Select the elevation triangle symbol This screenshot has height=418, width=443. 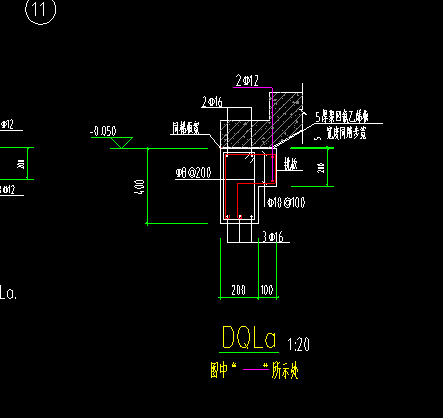(x=122, y=143)
